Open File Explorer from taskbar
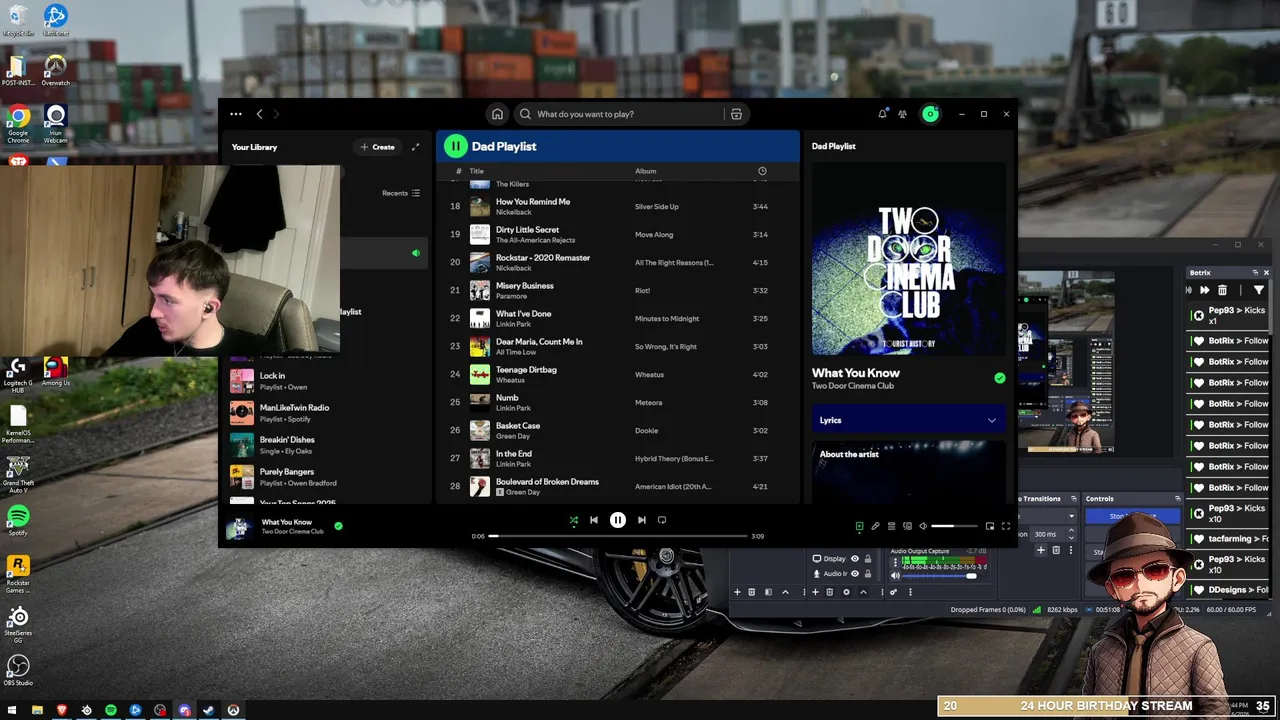Screen dimensions: 1280x720 tap(37, 710)
